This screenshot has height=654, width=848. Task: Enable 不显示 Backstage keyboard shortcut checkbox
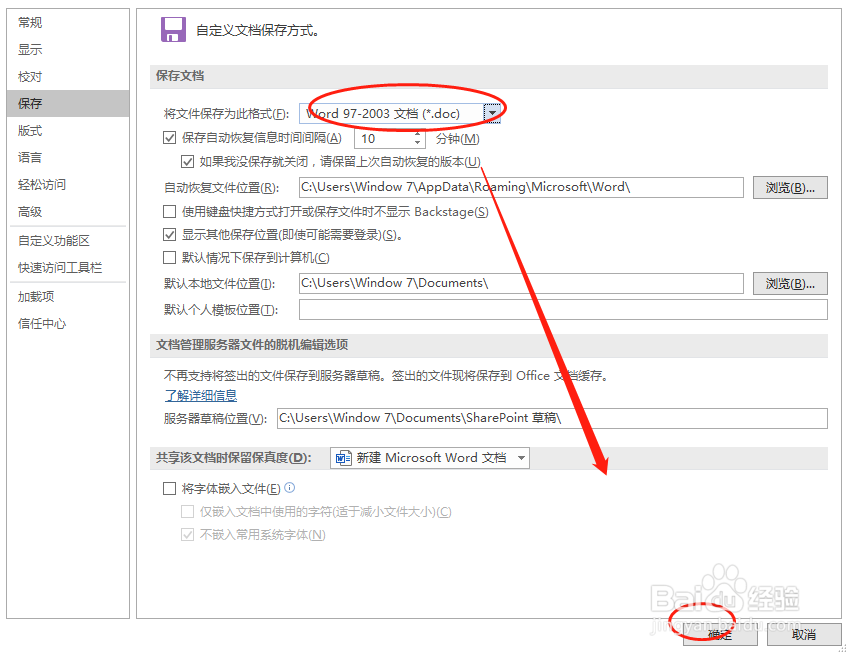pyautogui.click(x=169, y=211)
